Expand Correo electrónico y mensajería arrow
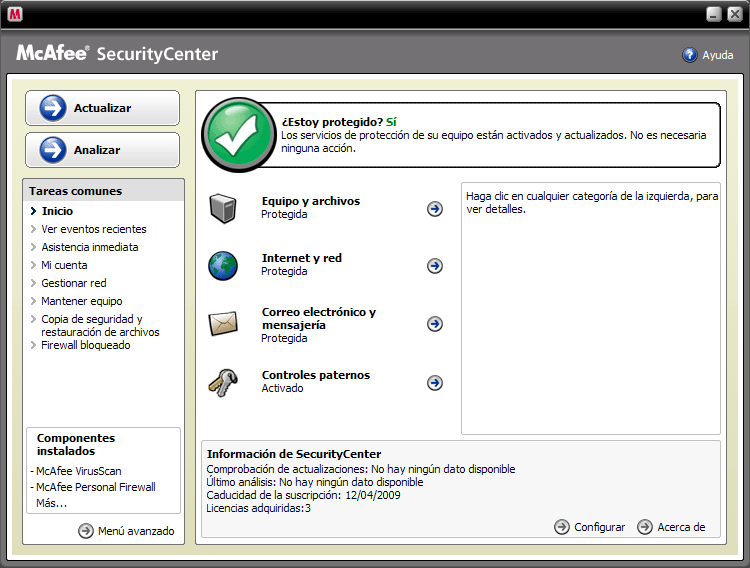The height and width of the screenshot is (568, 750). tap(434, 324)
